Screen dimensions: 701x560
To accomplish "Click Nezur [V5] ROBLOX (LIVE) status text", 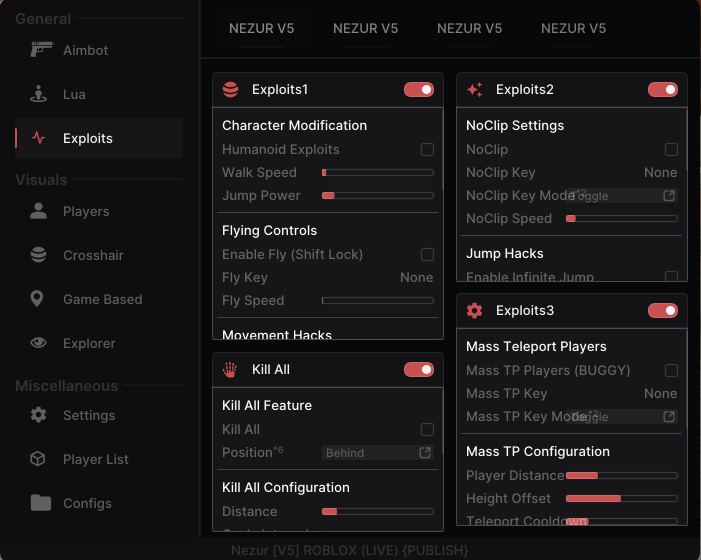I will (350, 550).
